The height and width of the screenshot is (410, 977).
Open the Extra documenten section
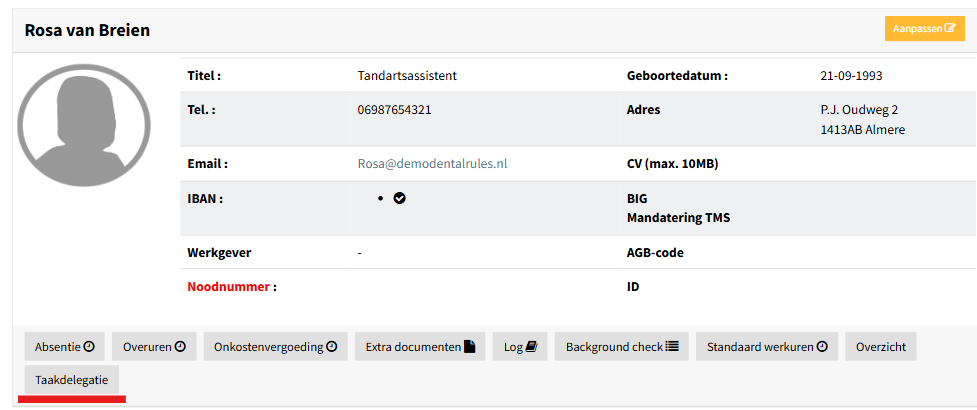(420, 346)
